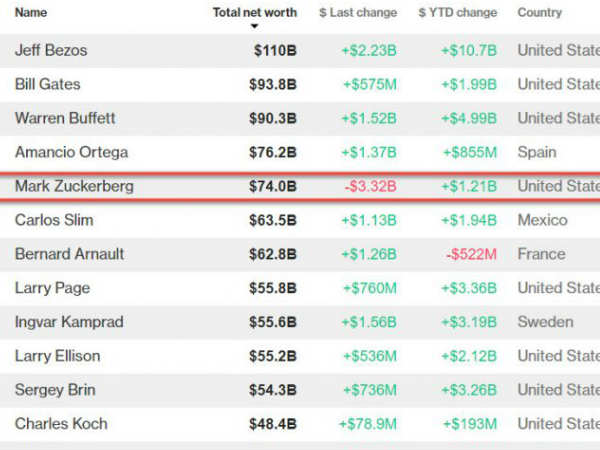This screenshot has width=600, height=450.
Task: Select Sergey Brin name
Action: click(54, 390)
